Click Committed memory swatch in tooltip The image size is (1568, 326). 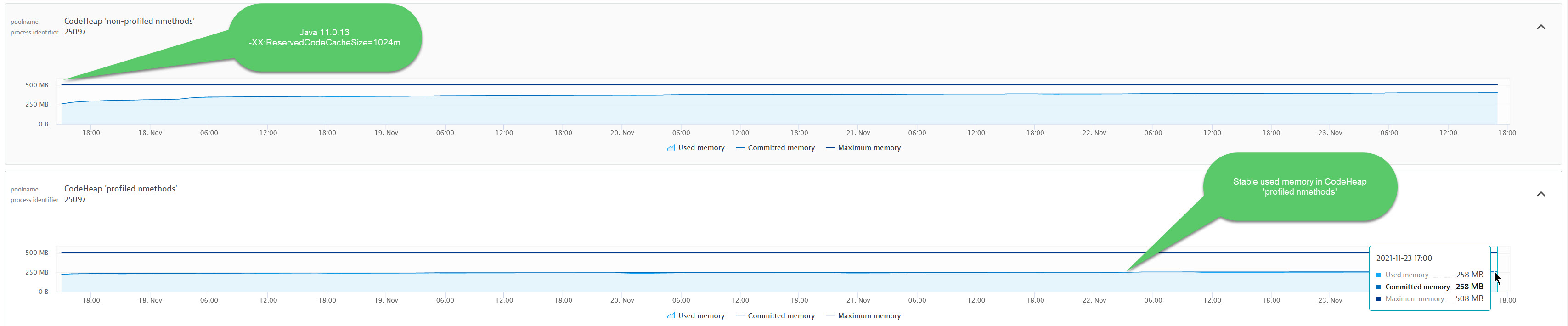(x=1379, y=287)
